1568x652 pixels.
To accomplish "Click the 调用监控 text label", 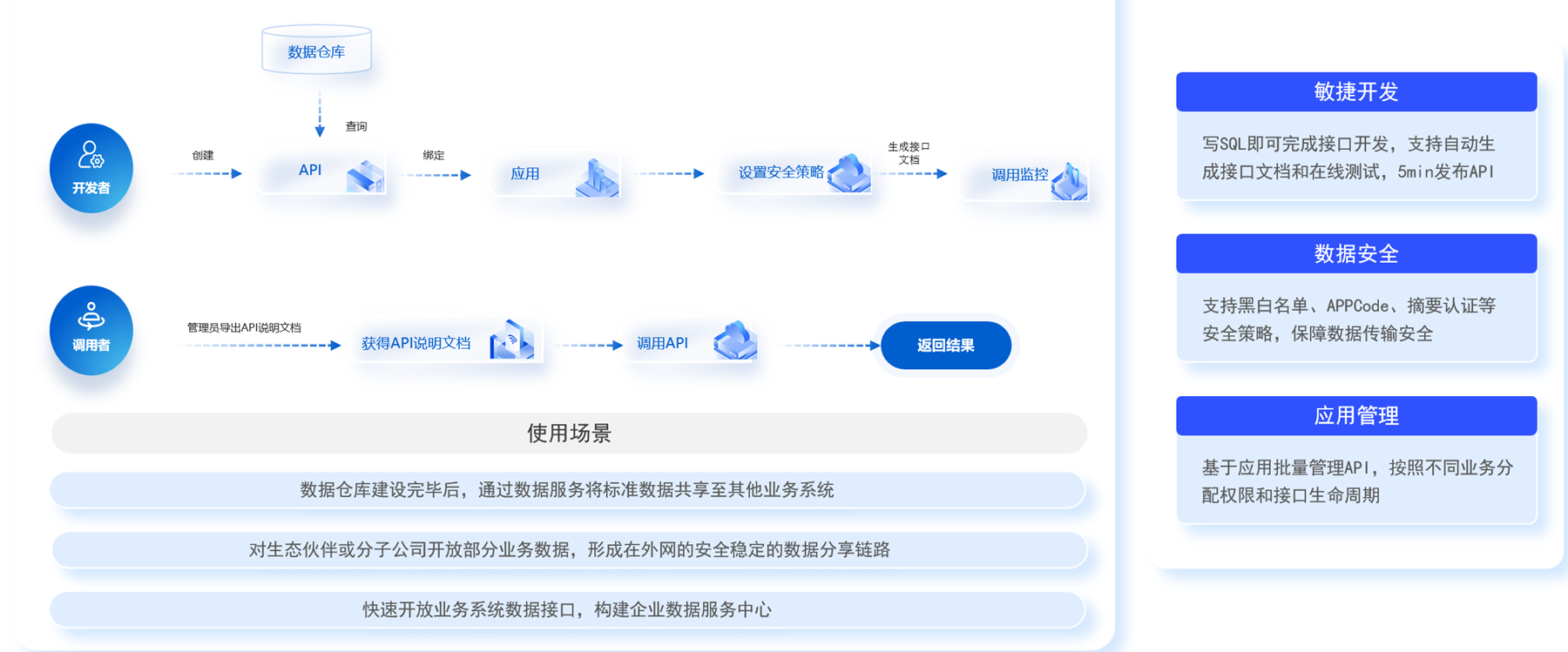I will click(1020, 175).
